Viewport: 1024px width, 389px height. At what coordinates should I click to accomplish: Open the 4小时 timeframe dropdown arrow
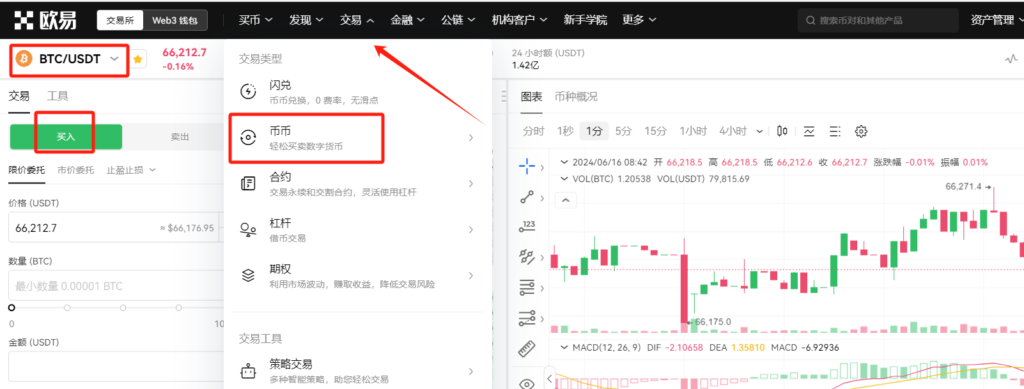[x=760, y=131]
